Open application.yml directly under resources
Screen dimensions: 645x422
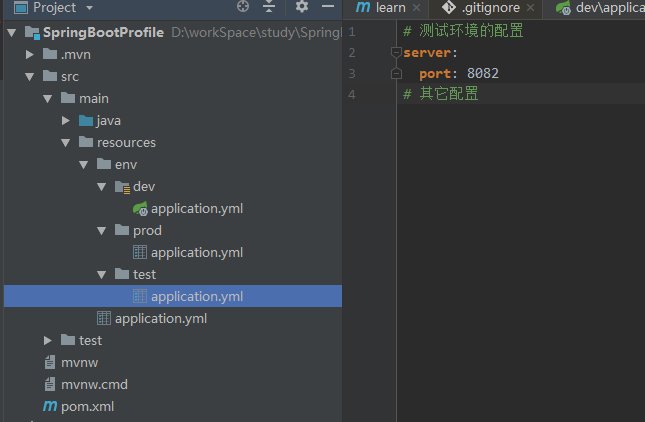(x=161, y=319)
